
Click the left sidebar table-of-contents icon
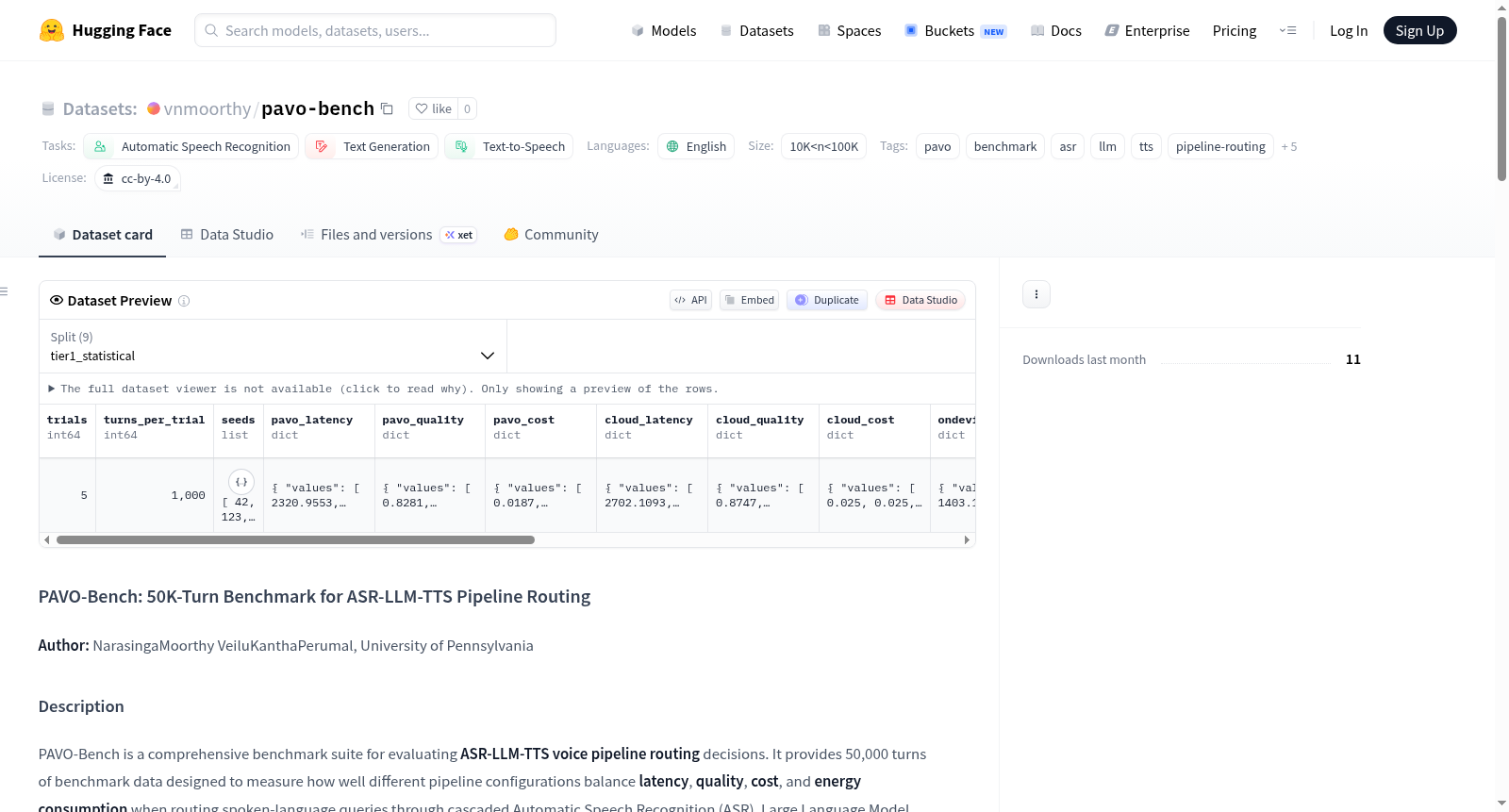click(5, 291)
